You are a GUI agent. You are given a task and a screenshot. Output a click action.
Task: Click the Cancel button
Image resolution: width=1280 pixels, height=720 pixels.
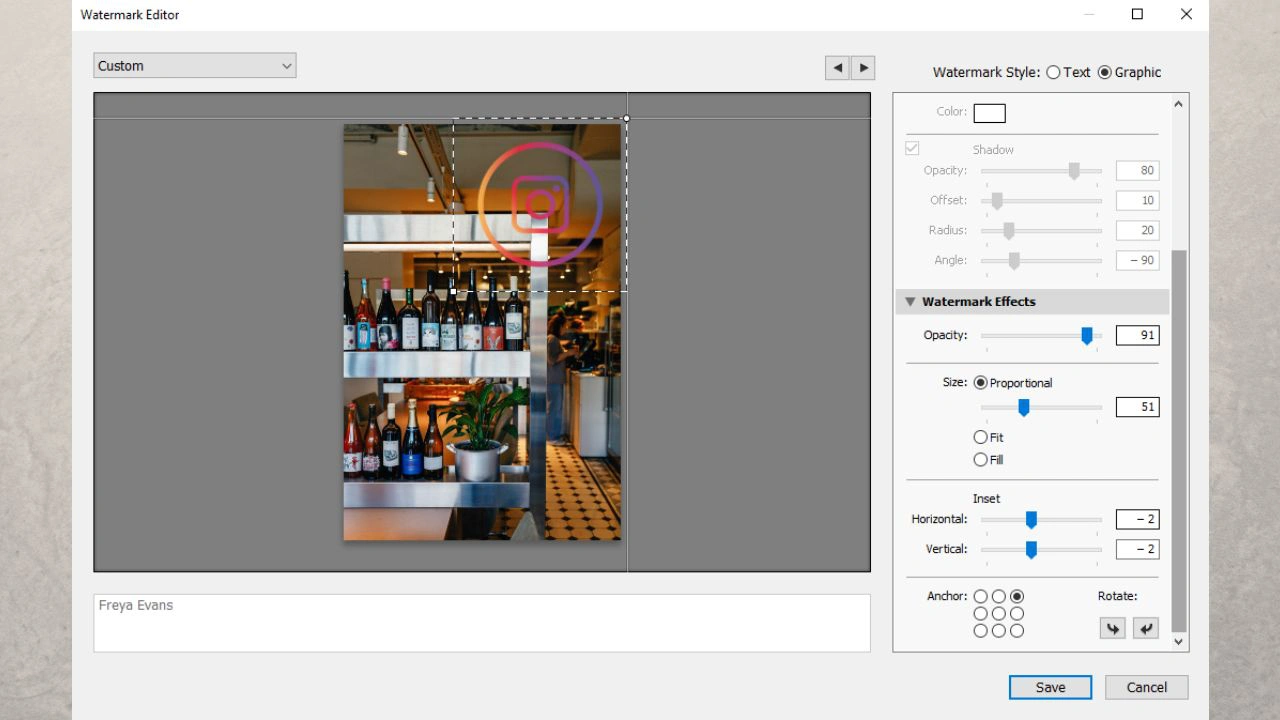pyautogui.click(x=1146, y=687)
